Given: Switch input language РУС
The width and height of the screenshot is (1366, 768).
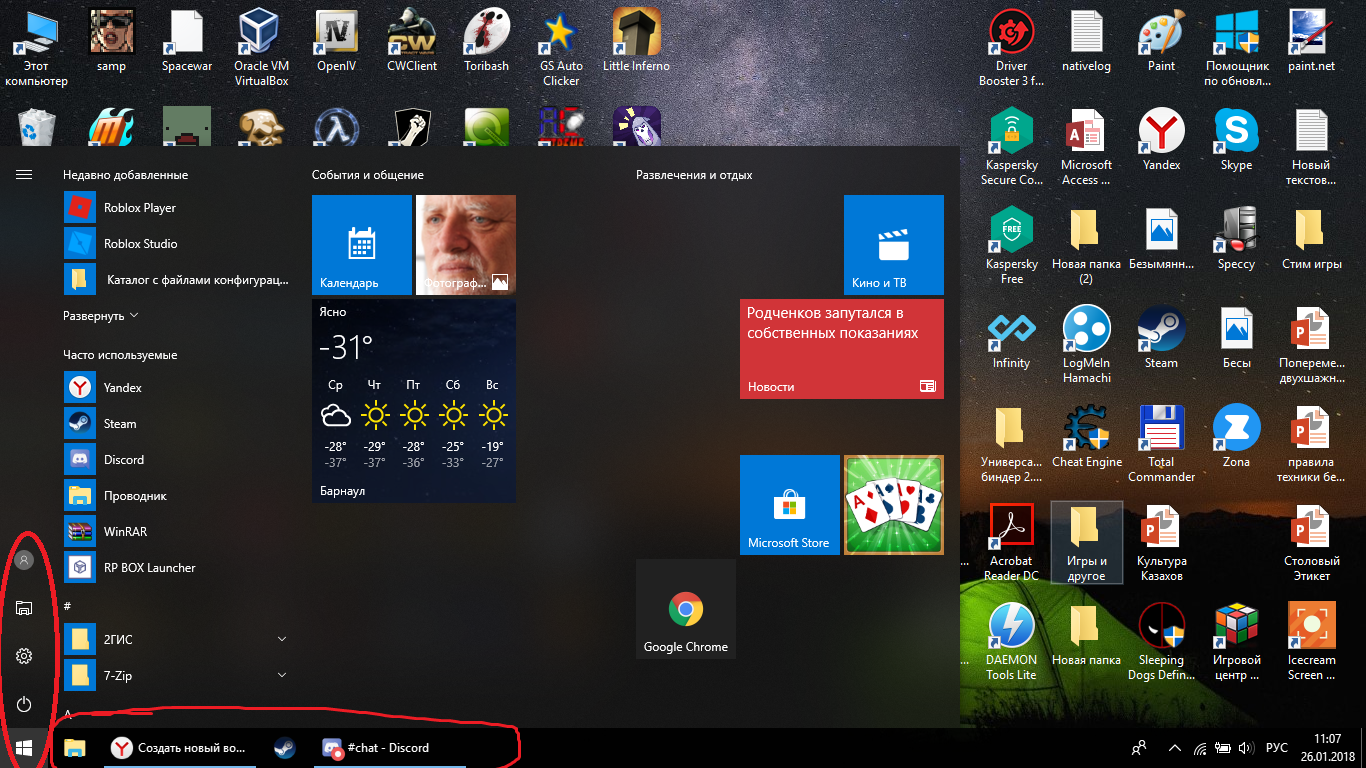Looking at the screenshot, I should [x=1277, y=748].
